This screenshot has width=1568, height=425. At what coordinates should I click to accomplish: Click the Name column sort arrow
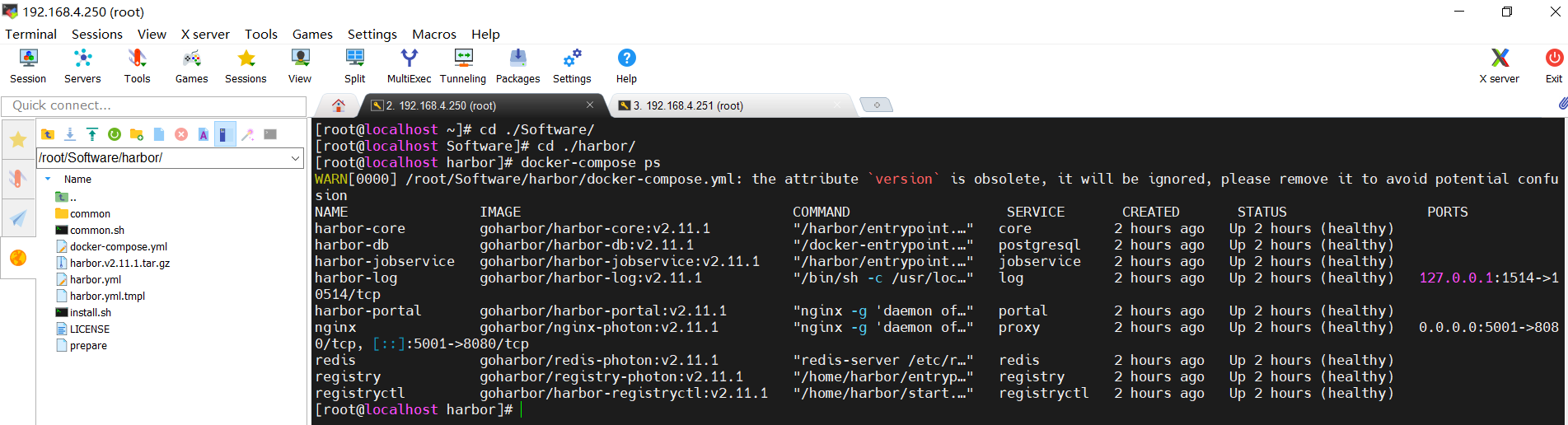click(x=48, y=179)
